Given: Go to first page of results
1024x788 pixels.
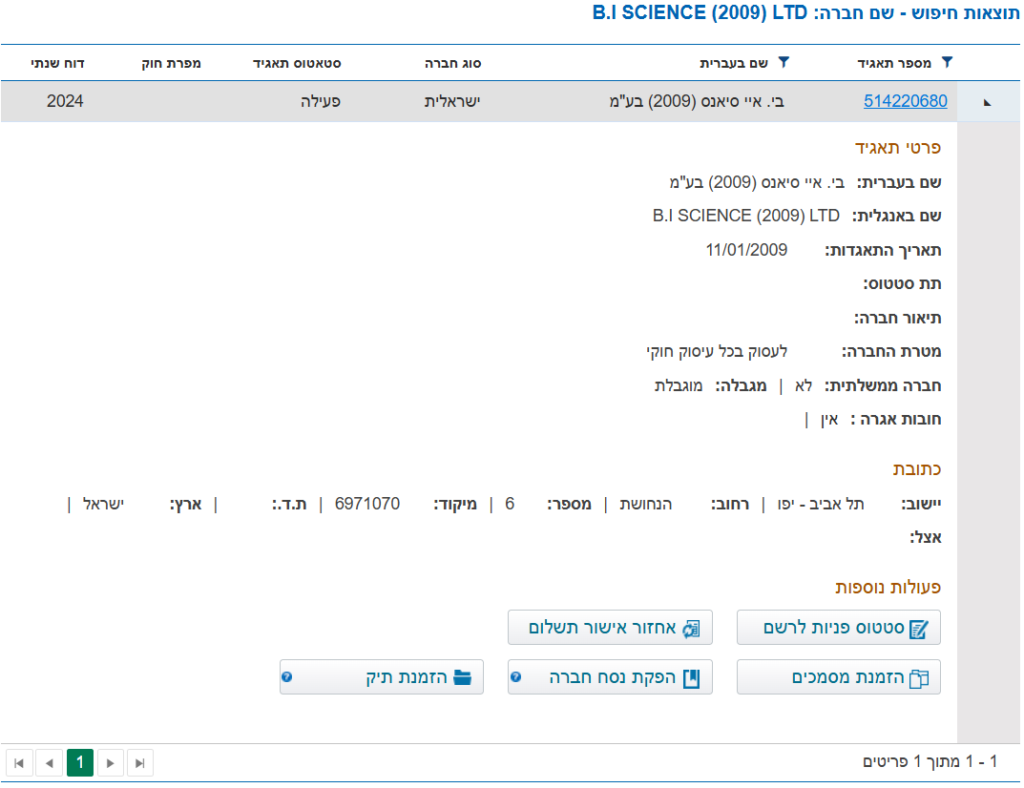Looking at the screenshot, I should pos(19,763).
